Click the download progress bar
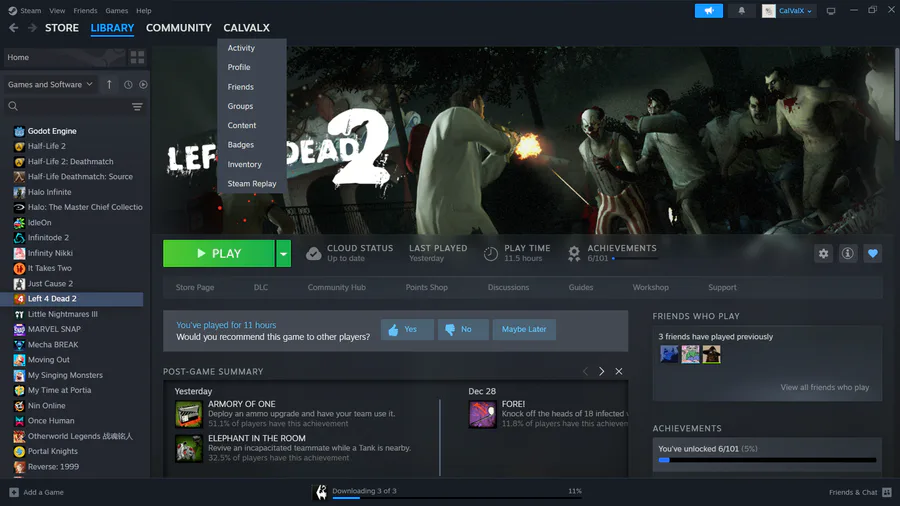Screen dimensions: 900x506 tap(456, 498)
